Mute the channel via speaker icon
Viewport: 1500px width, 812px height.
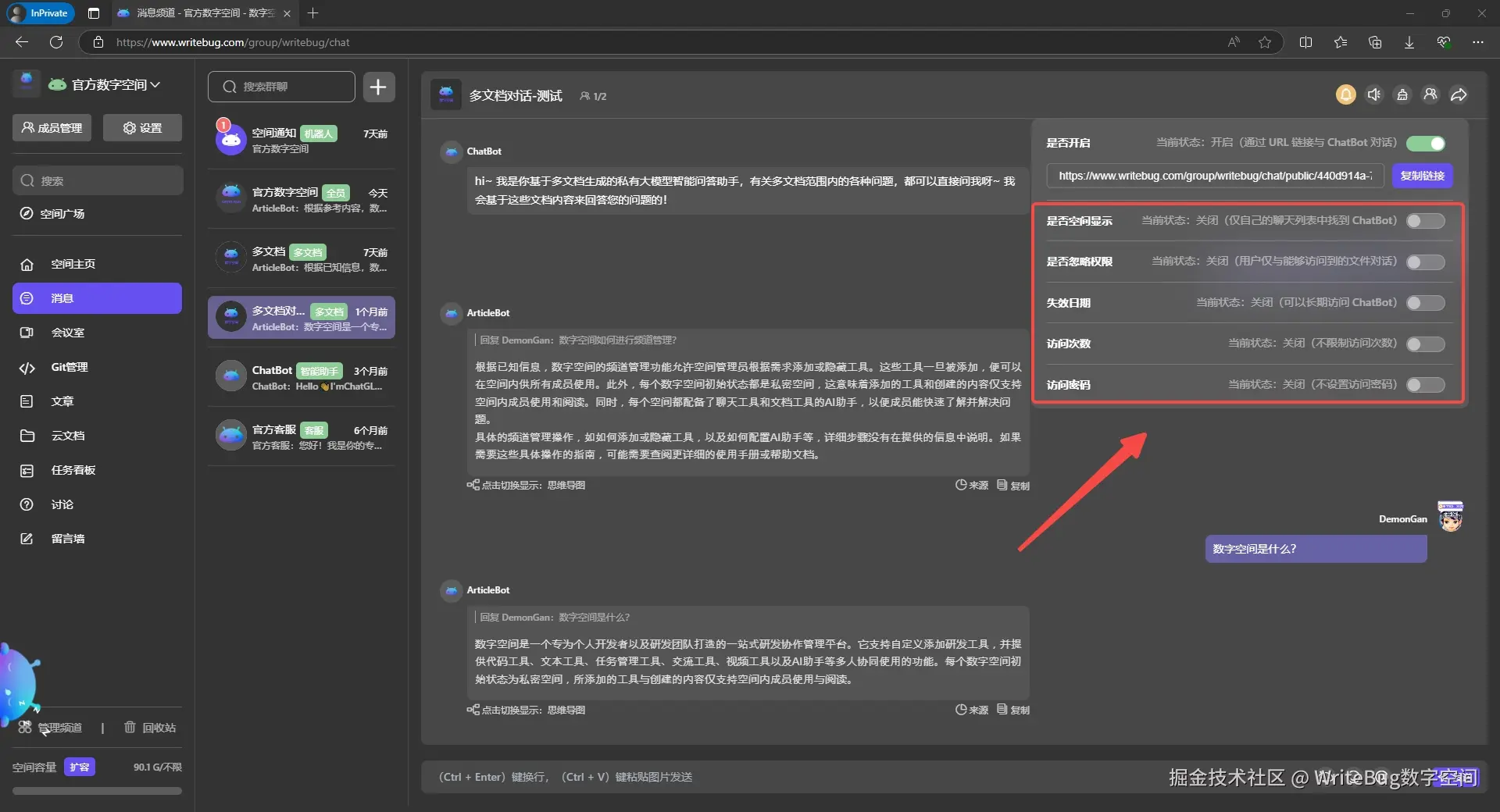click(1374, 94)
